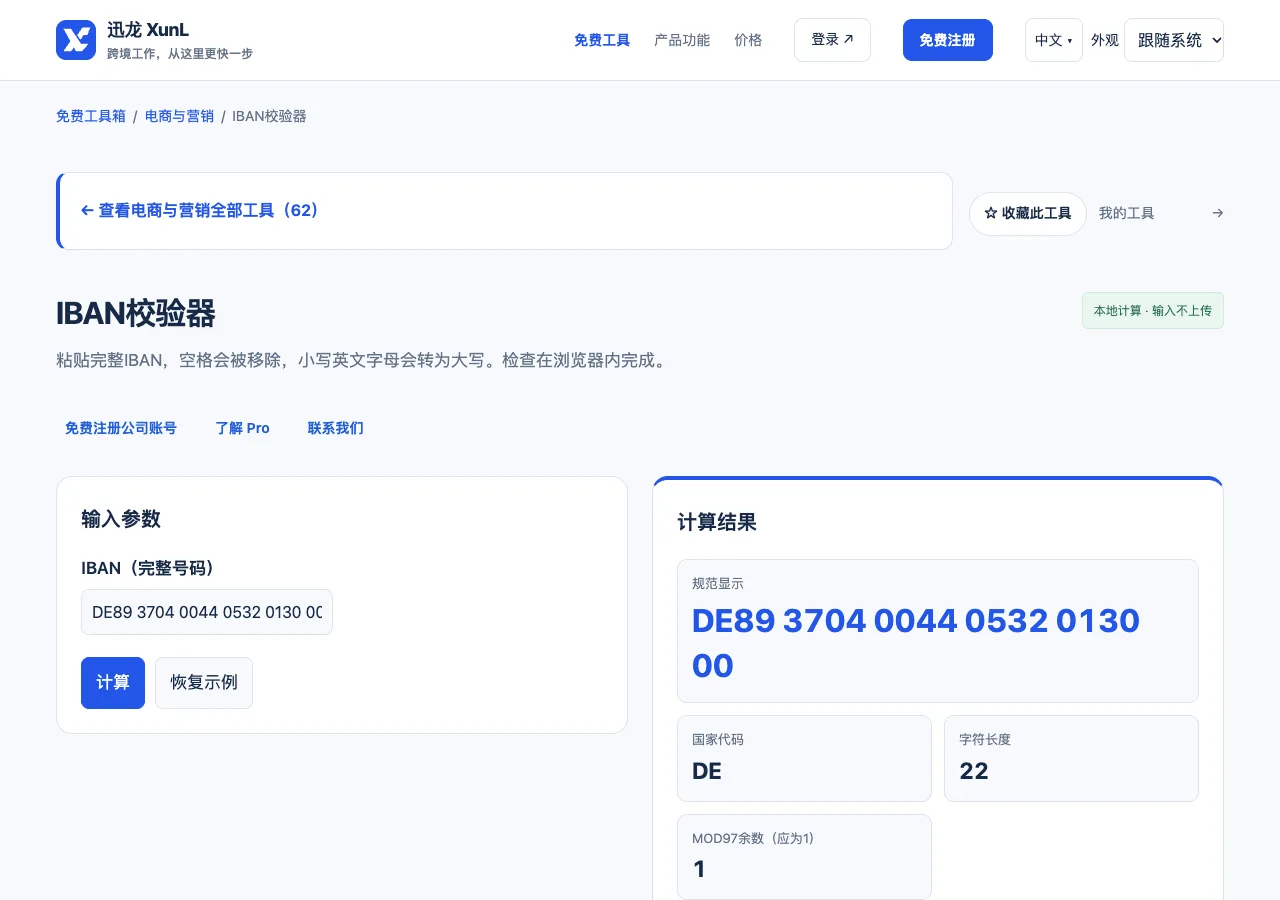Go to 电商与营销 breadcrumb
The image size is (1280, 900).
pyautogui.click(x=179, y=116)
